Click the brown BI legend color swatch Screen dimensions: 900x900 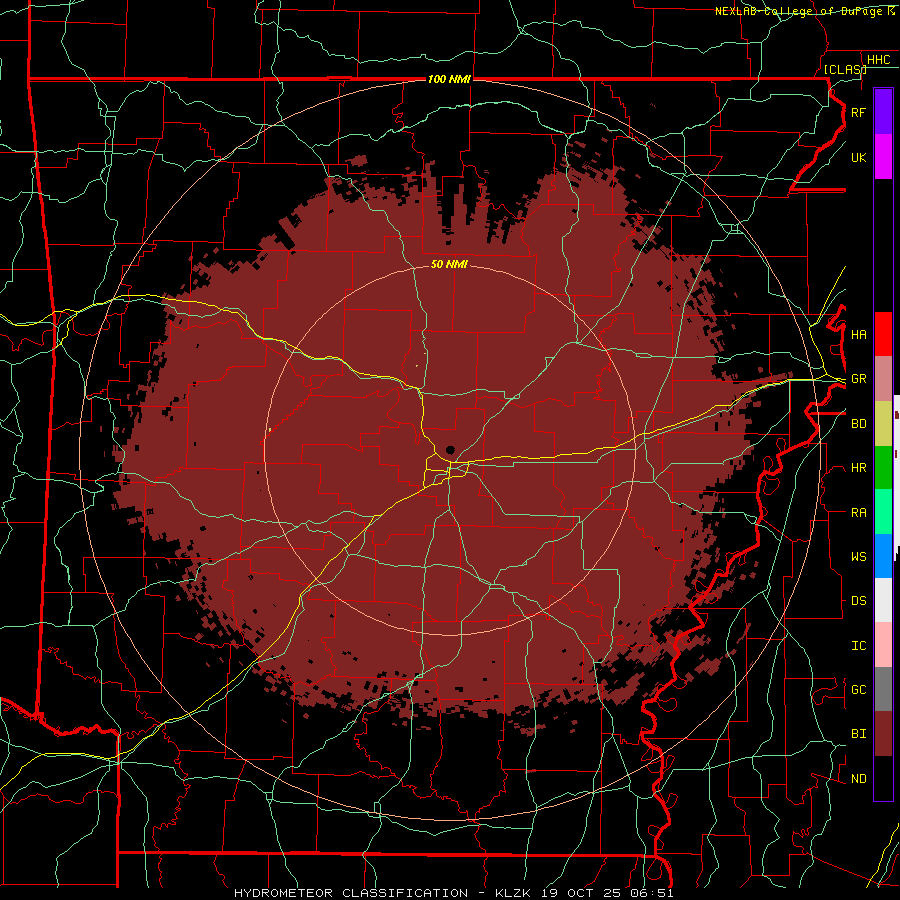[883, 734]
